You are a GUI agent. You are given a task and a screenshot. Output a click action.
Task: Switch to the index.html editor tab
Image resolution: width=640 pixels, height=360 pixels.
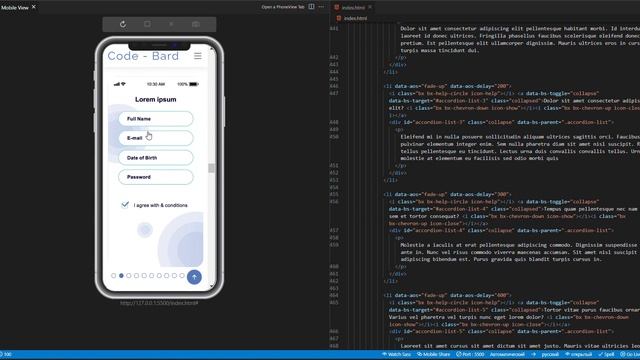click(353, 7)
